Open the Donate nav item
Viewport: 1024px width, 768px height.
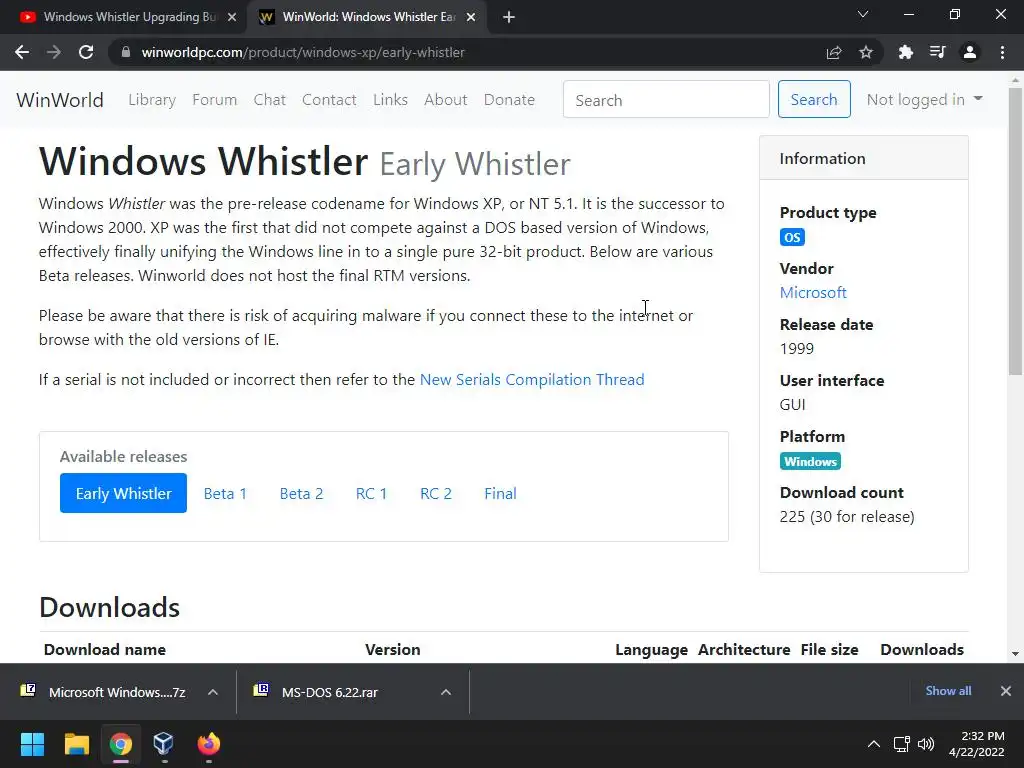click(509, 100)
